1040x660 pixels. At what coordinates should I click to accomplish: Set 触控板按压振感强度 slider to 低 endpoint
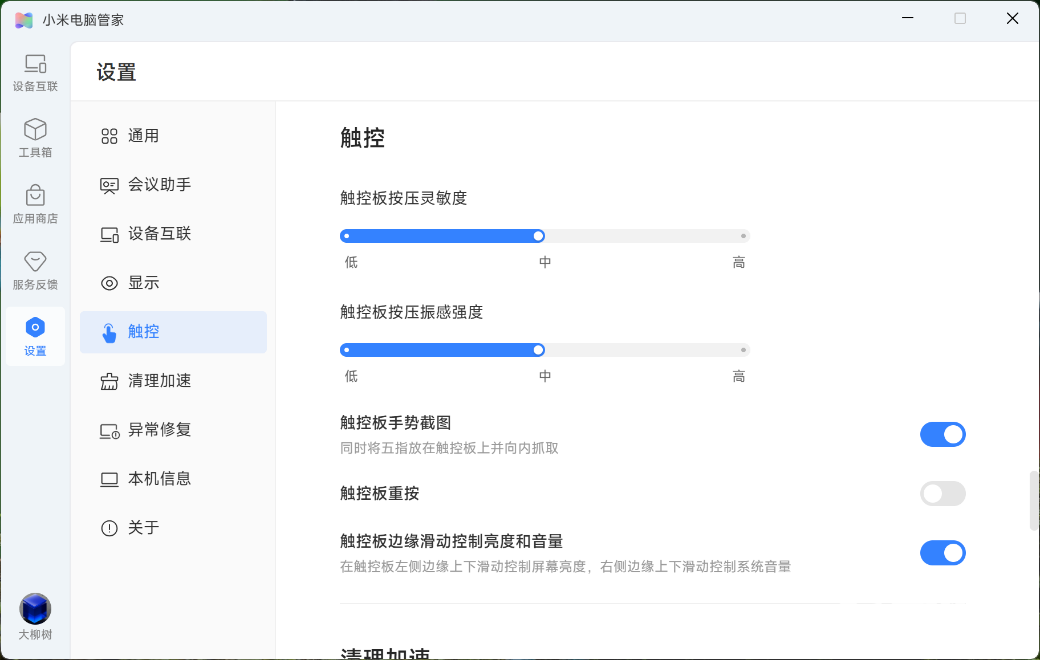point(345,350)
